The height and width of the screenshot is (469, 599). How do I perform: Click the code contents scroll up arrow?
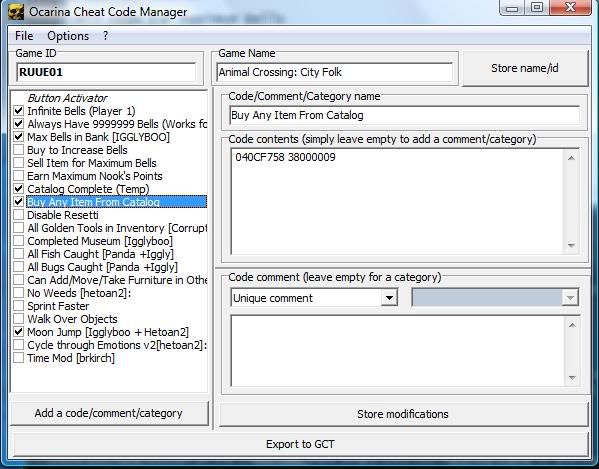(x=571, y=158)
